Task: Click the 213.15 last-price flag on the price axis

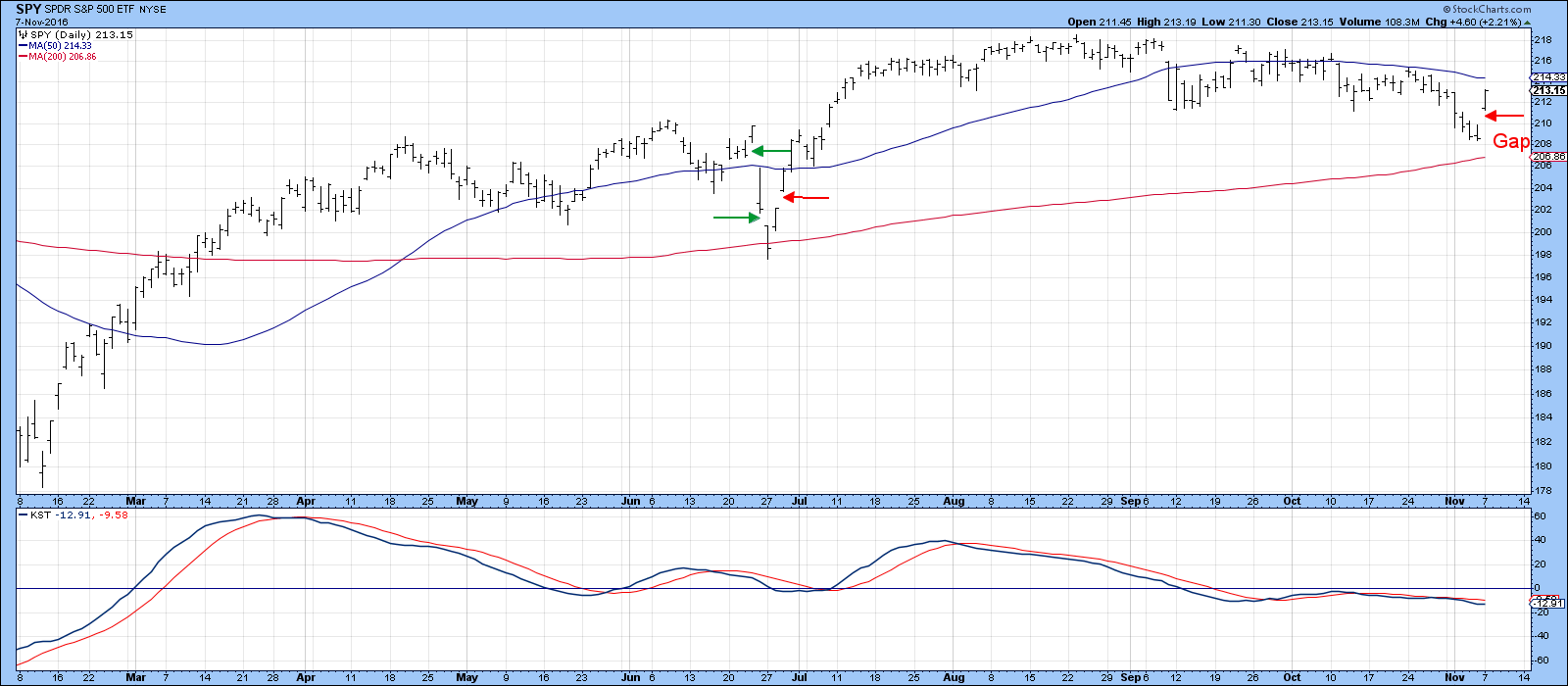Action: 1549,90
